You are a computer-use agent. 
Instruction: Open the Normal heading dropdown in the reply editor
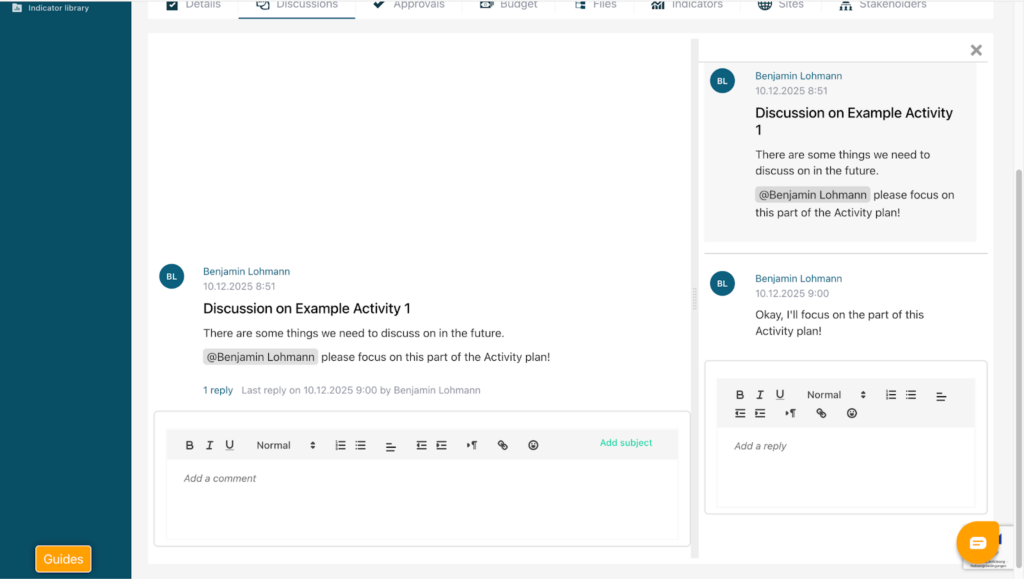(x=837, y=395)
